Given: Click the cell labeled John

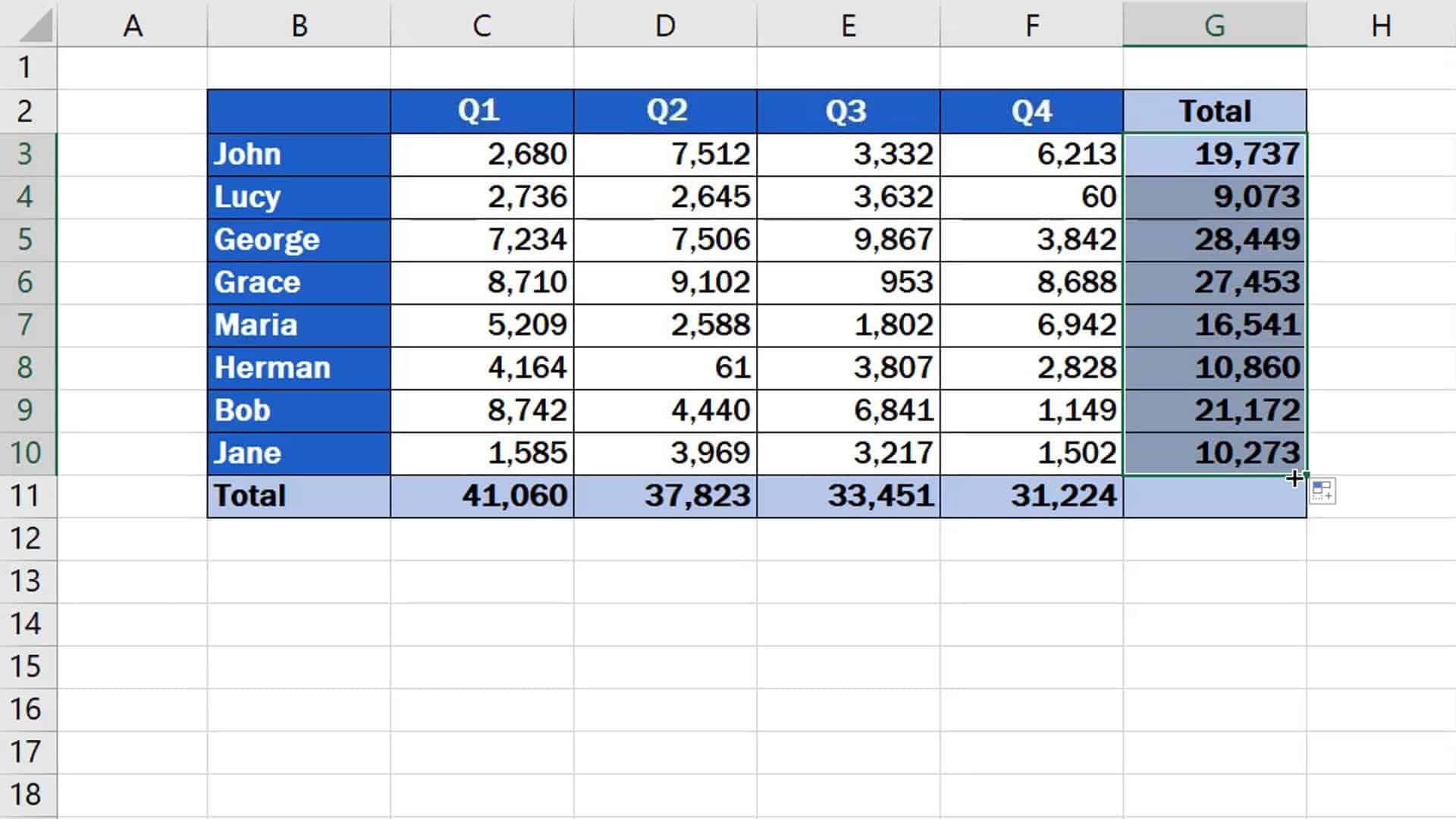Looking at the screenshot, I should pos(298,154).
